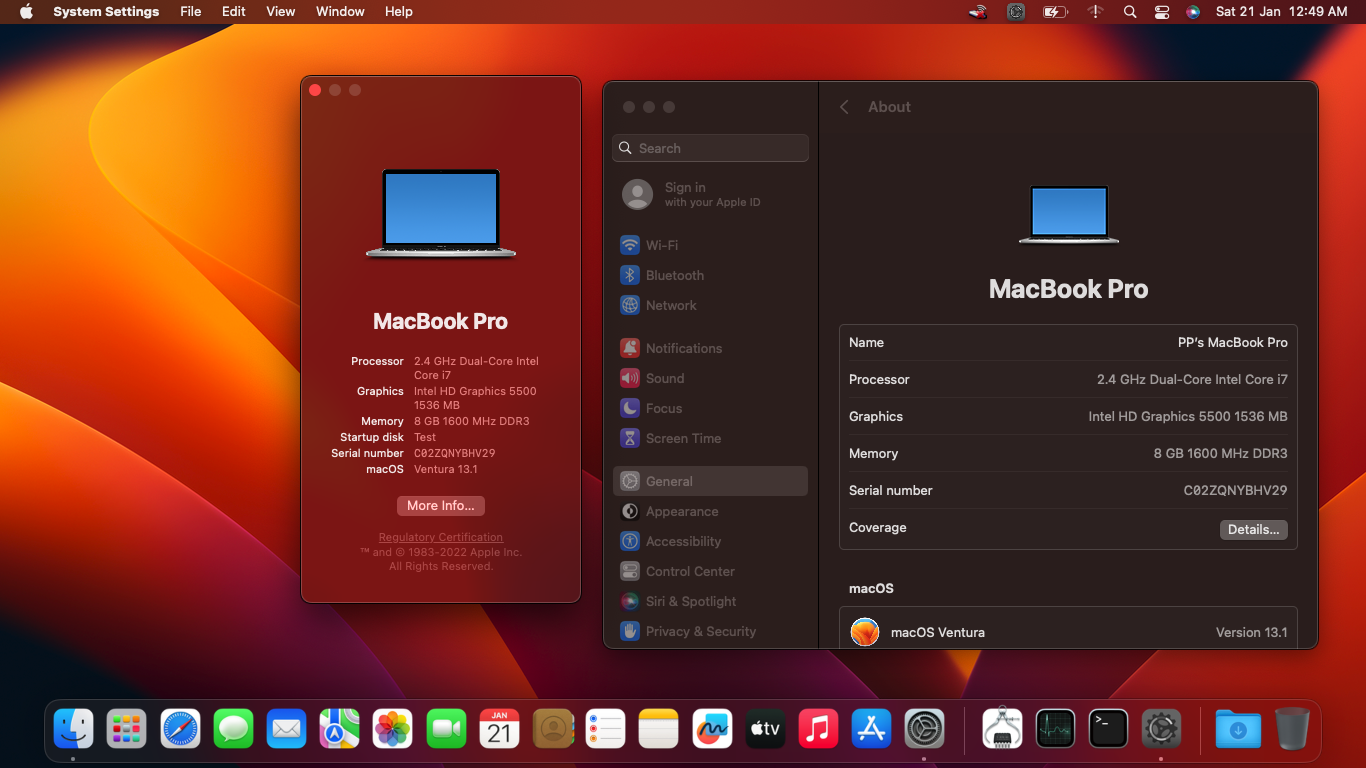Click Sign in with your Apple ID

[710, 194]
